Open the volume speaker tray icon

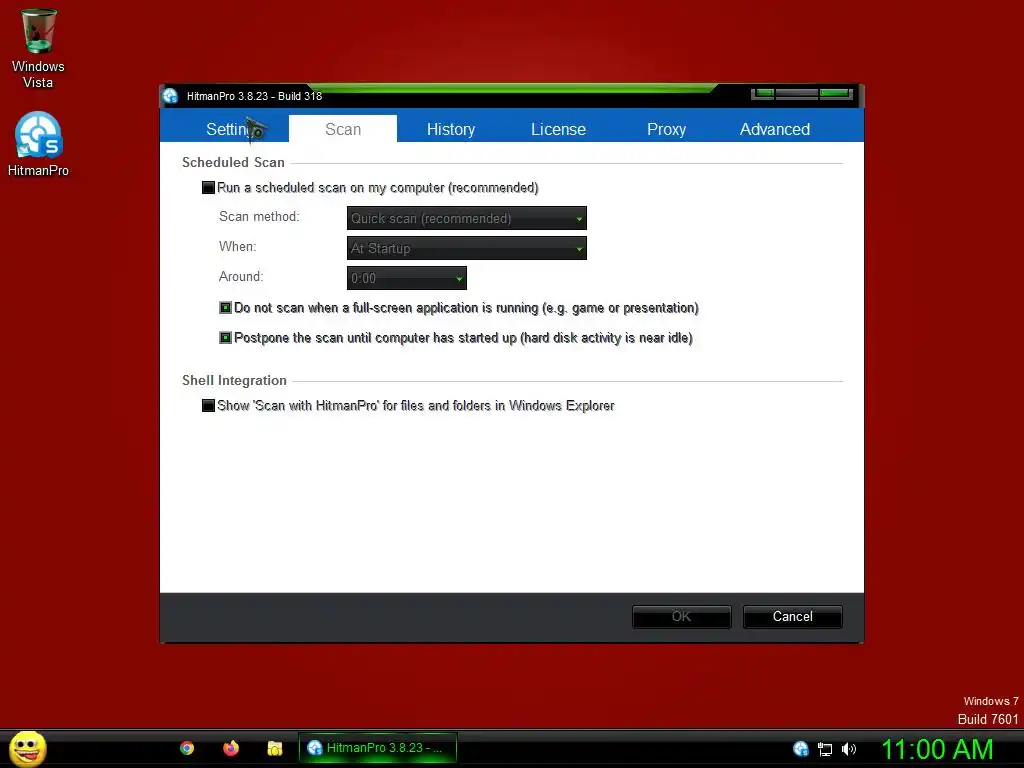coord(848,749)
